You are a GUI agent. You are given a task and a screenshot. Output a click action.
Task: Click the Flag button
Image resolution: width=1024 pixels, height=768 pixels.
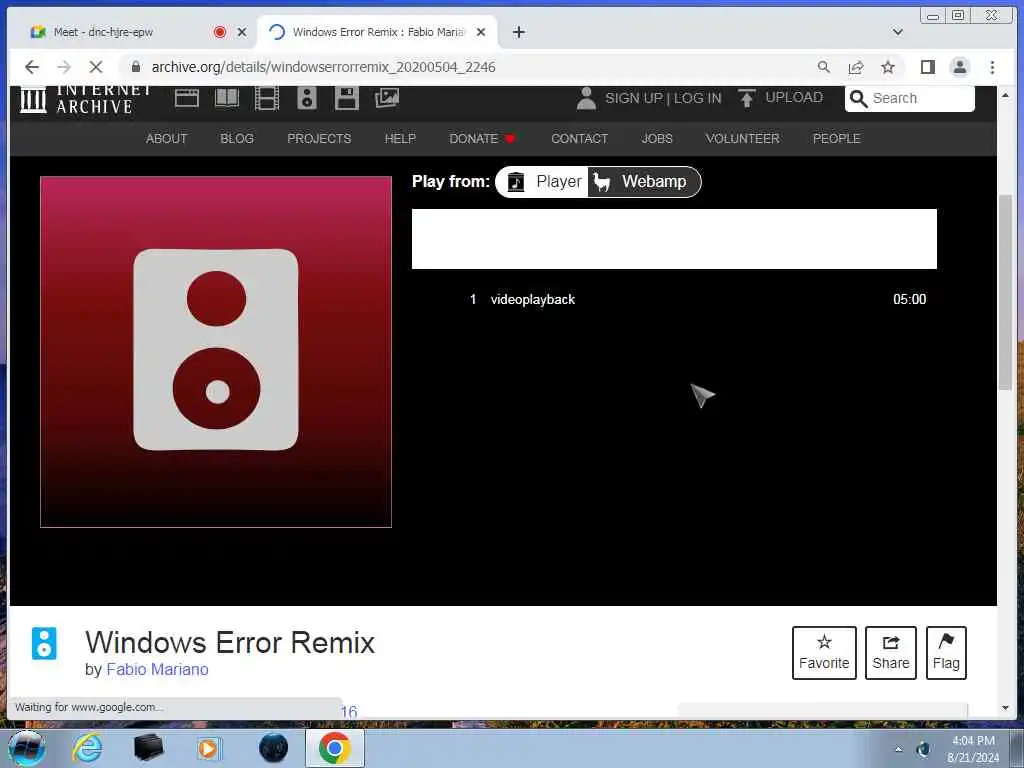coord(946,652)
